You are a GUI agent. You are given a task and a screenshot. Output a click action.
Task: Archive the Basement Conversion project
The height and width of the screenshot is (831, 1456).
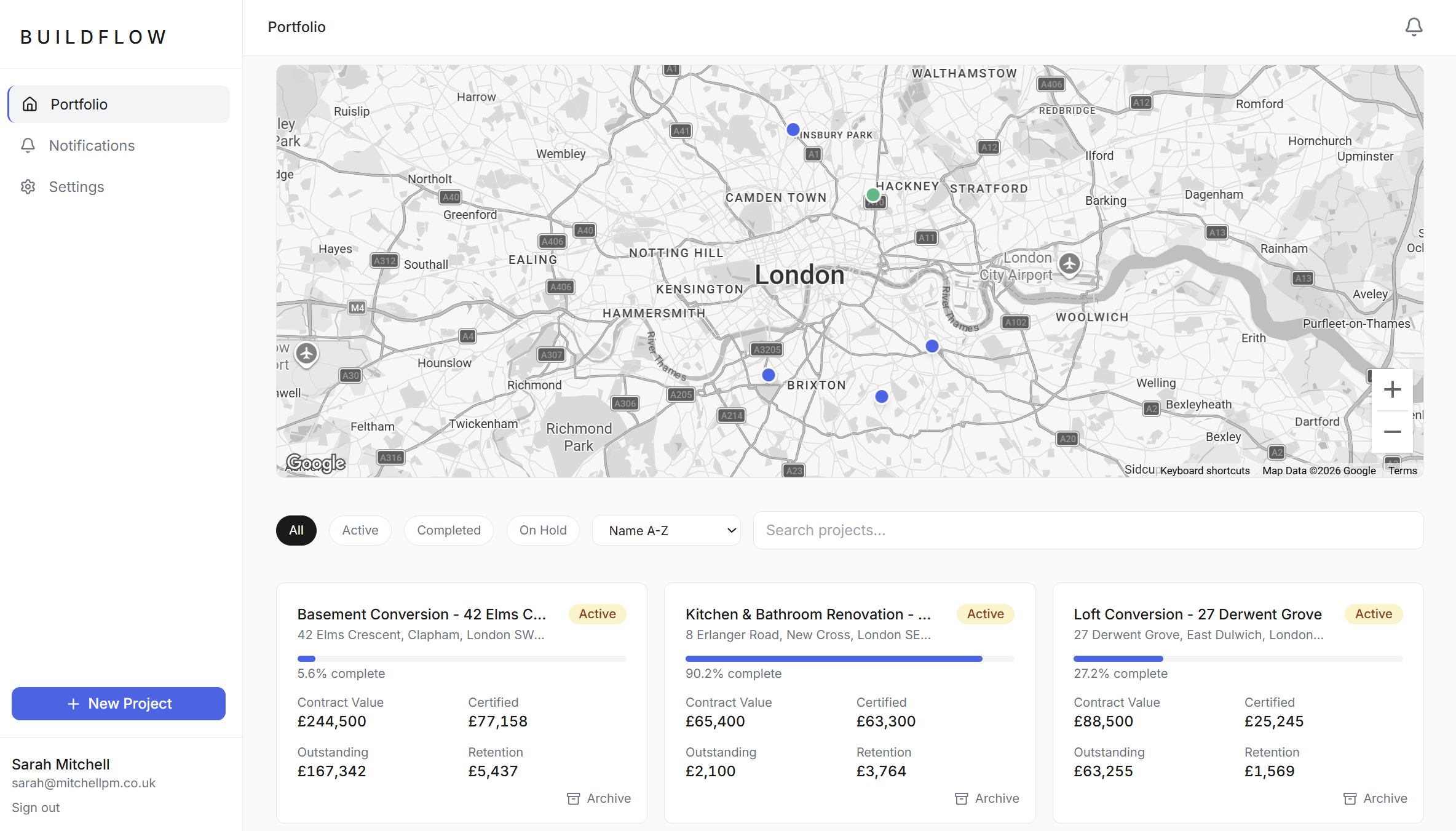pos(599,798)
